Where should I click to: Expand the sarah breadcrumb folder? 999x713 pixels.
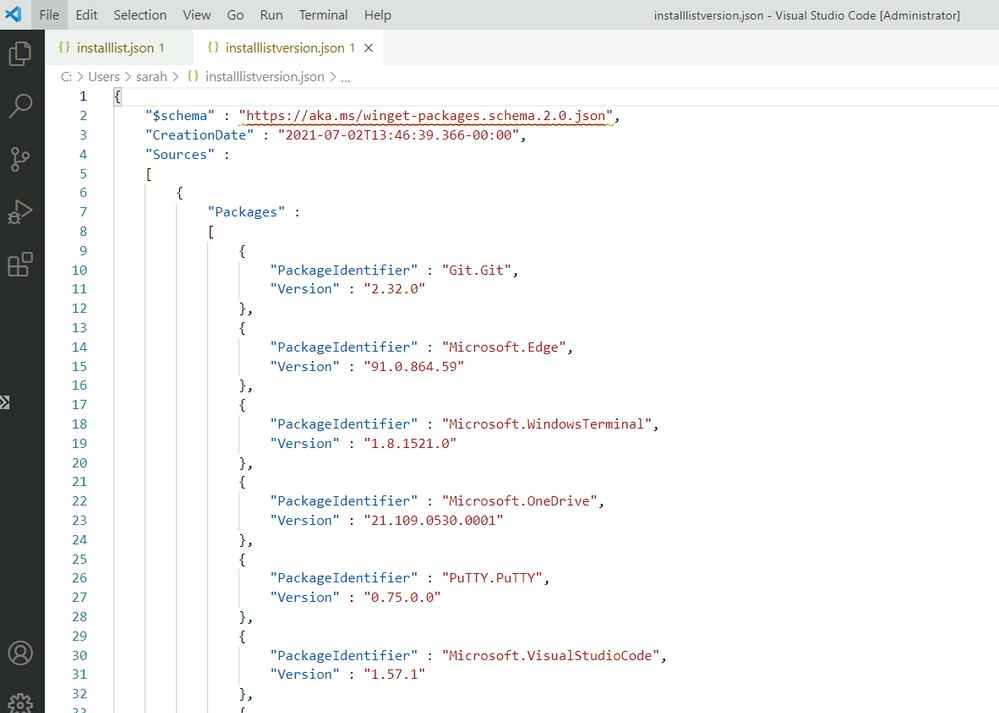pyautogui.click(x=151, y=77)
